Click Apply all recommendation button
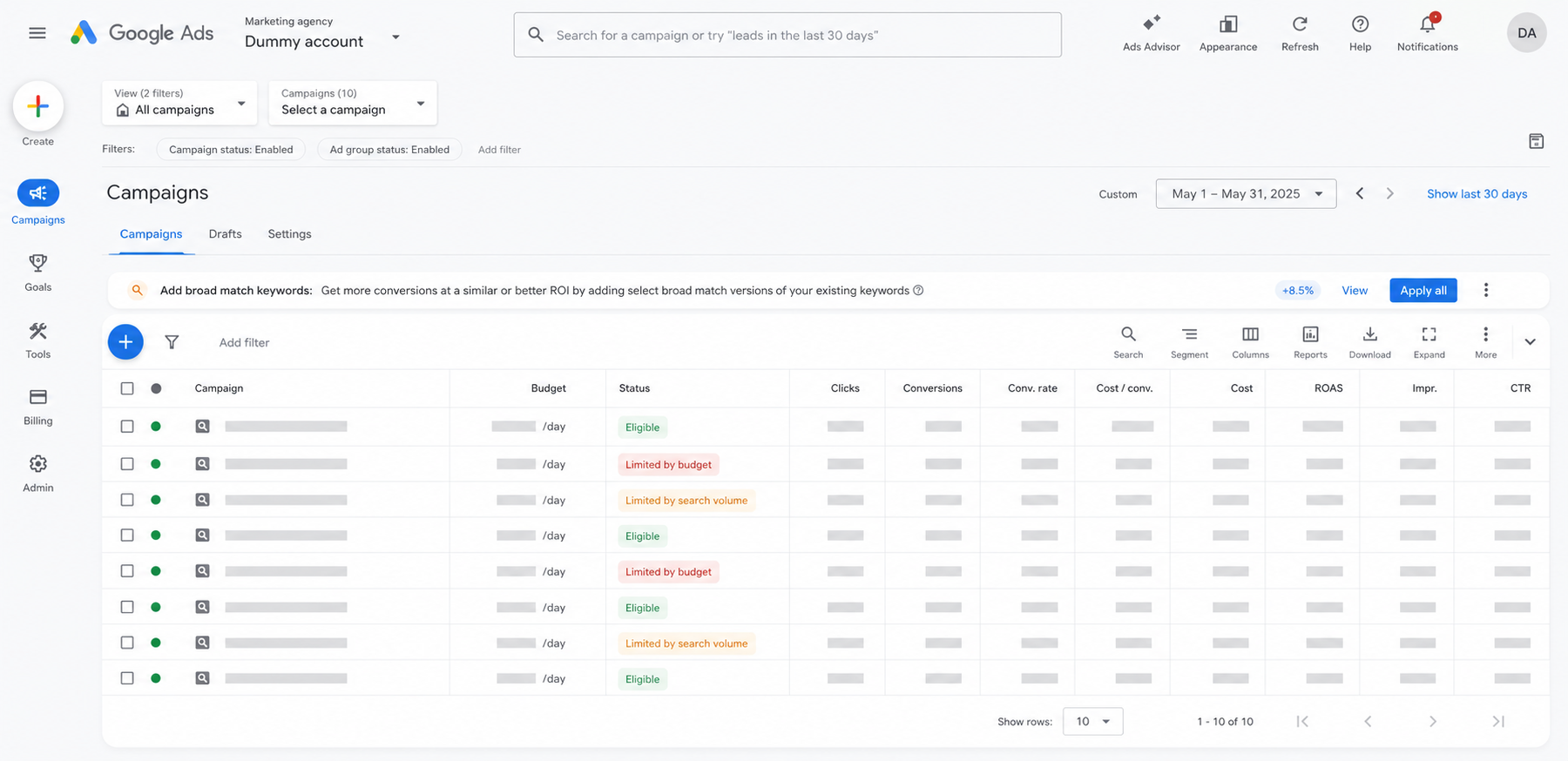 [x=1423, y=290]
